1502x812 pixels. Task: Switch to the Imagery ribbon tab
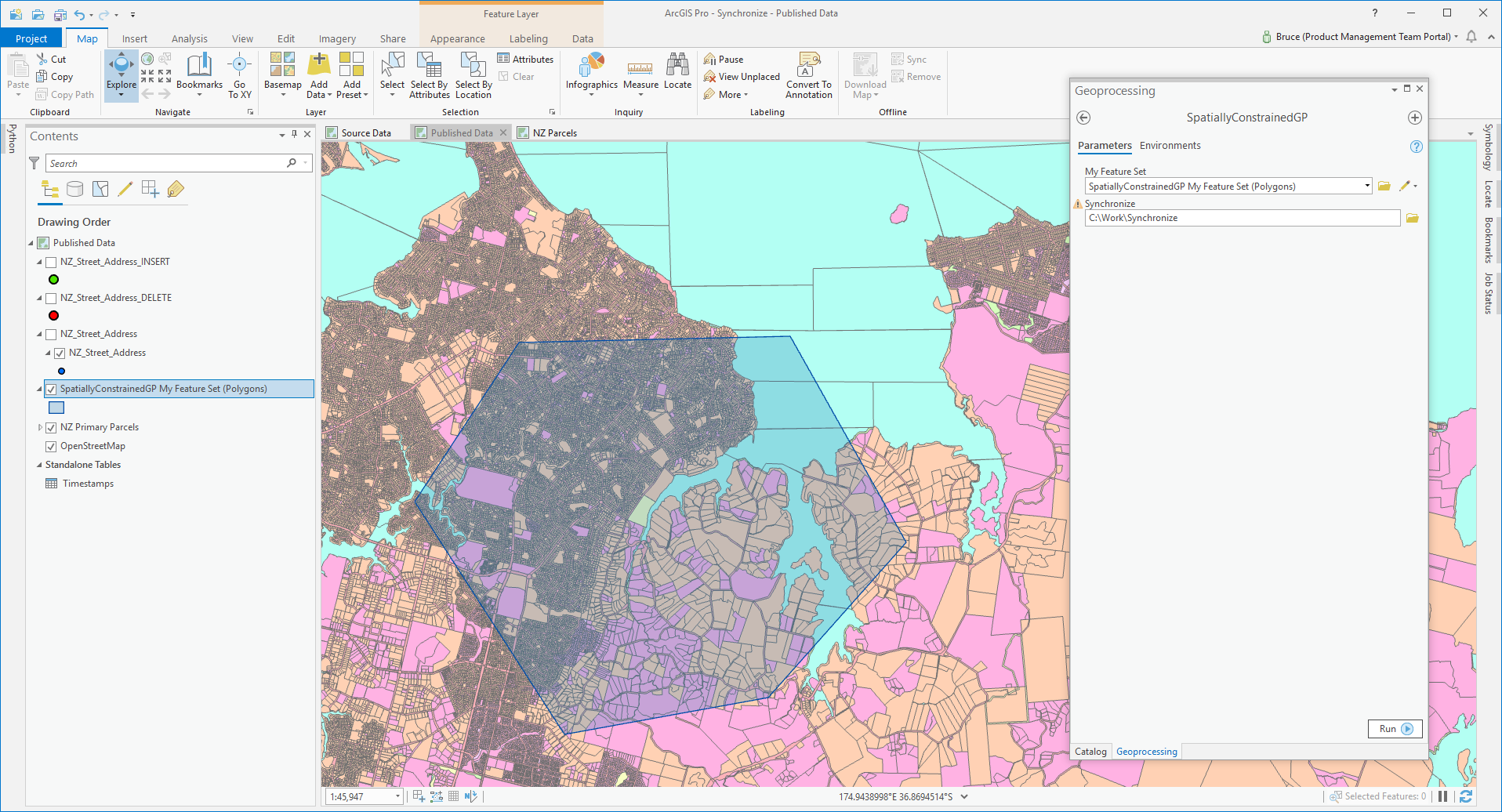[337, 38]
